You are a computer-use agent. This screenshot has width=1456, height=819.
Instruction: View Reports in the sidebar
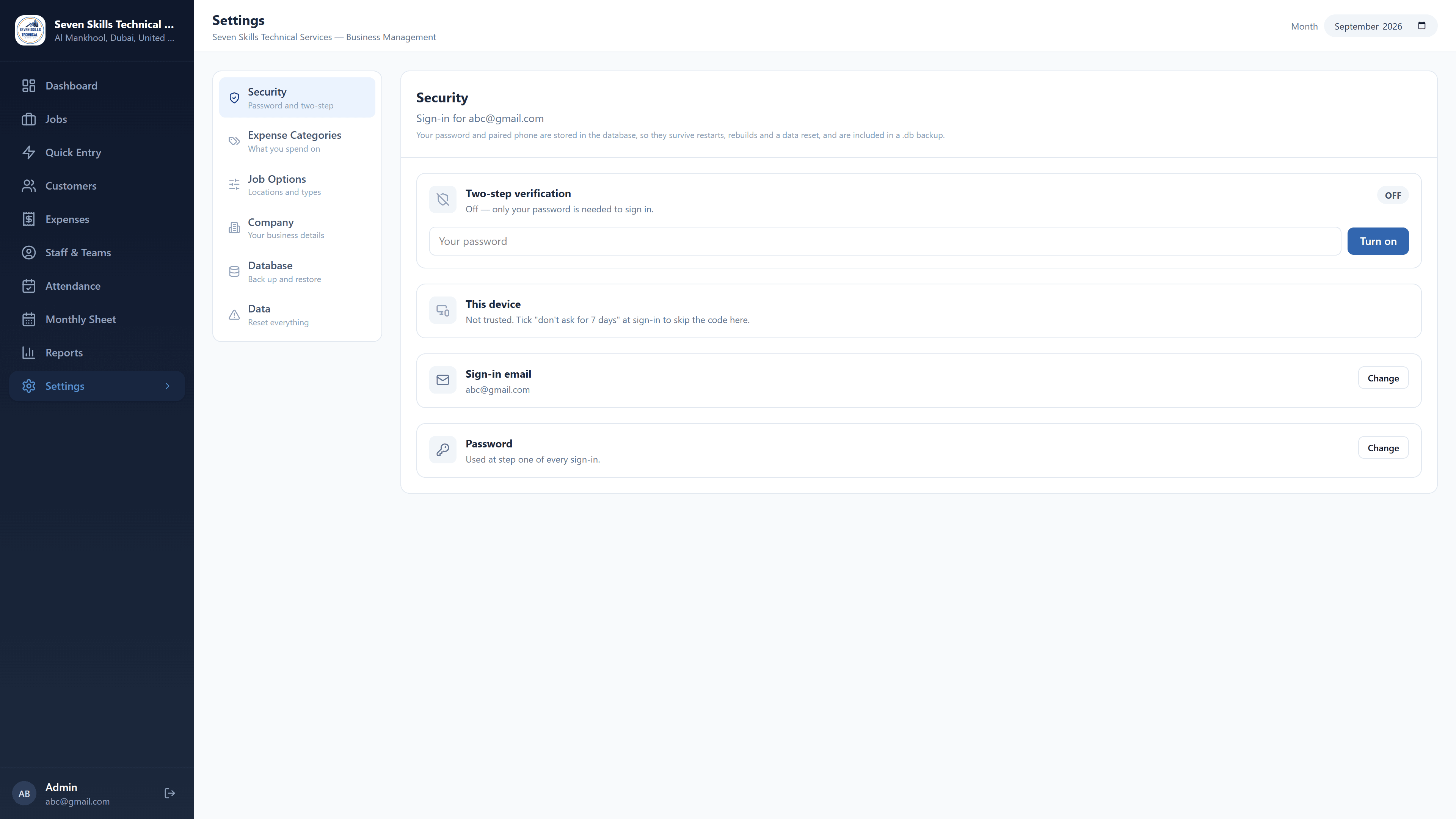(x=97, y=353)
